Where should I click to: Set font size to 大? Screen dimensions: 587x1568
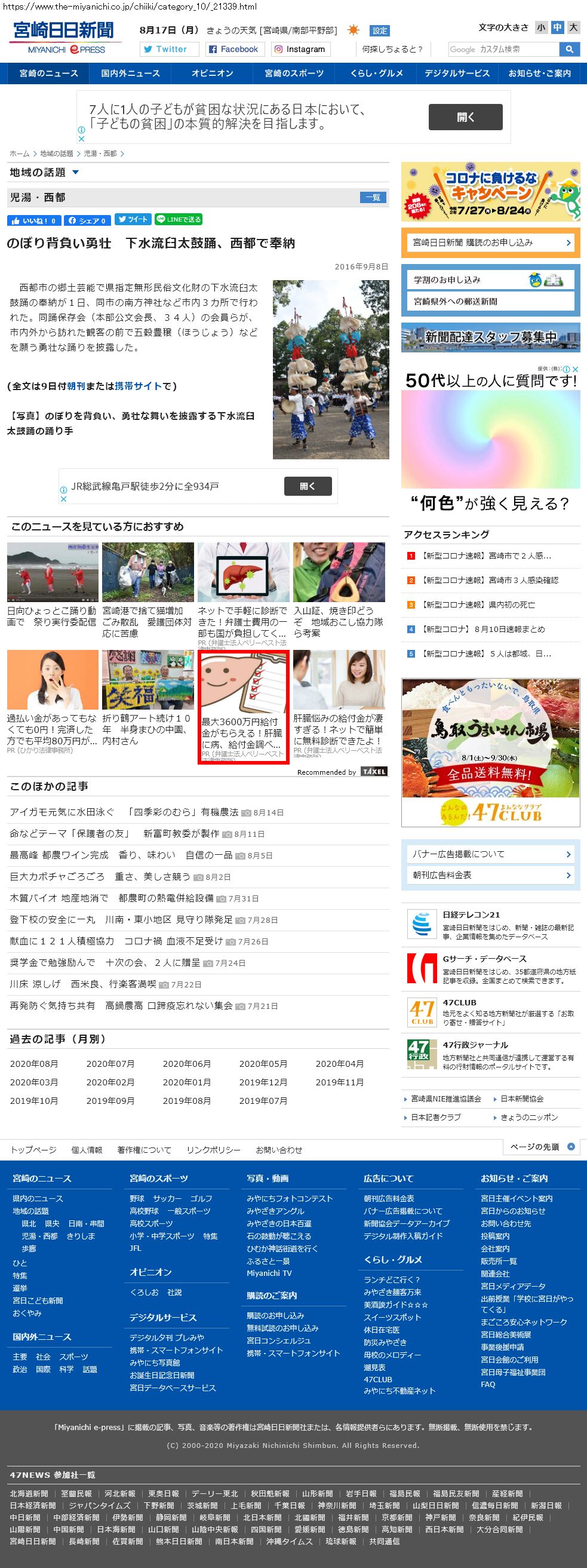573,27
